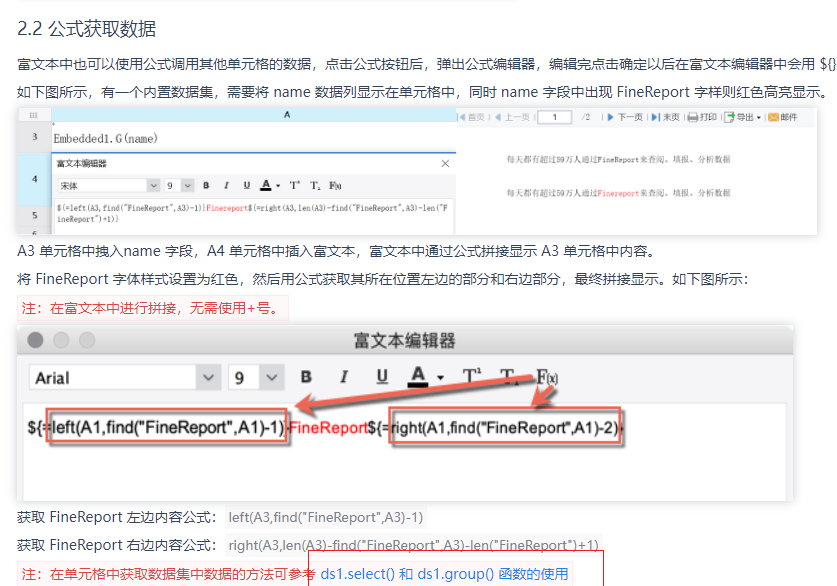
Task: Open the font size 9 dropdown in large editor
Action: [272, 378]
